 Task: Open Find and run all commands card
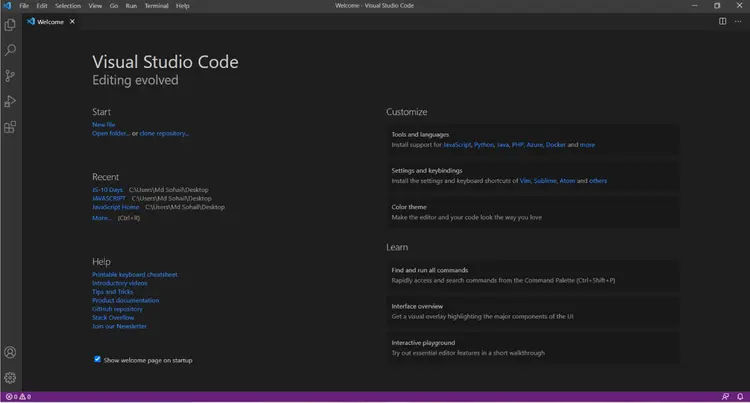(532, 275)
